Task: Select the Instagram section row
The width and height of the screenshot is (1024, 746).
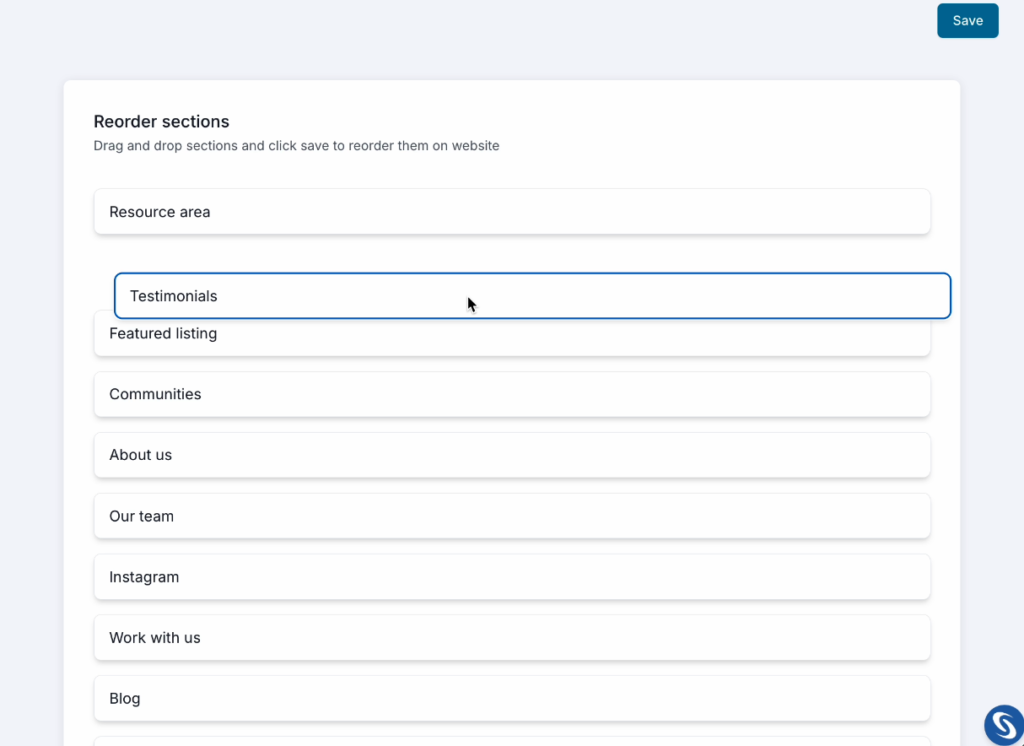Action: pos(512,577)
